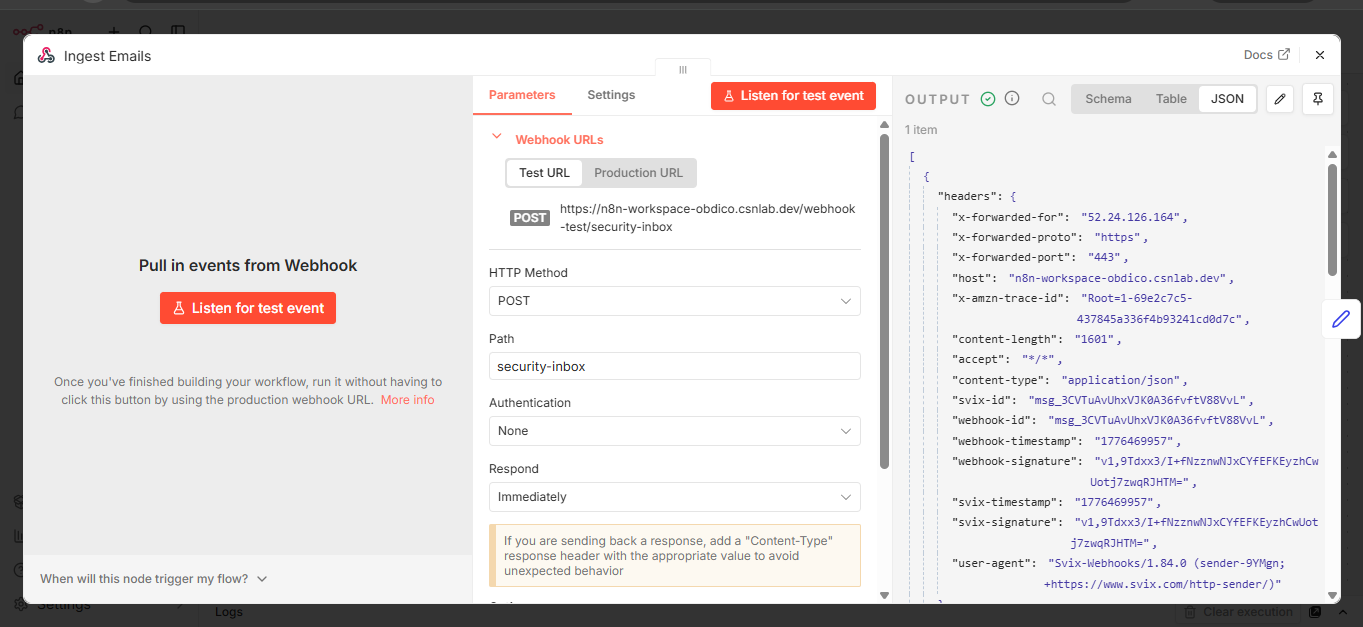Open the HTTP Method dropdown
Image resolution: width=1363 pixels, height=627 pixels.
[x=674, y=301]
